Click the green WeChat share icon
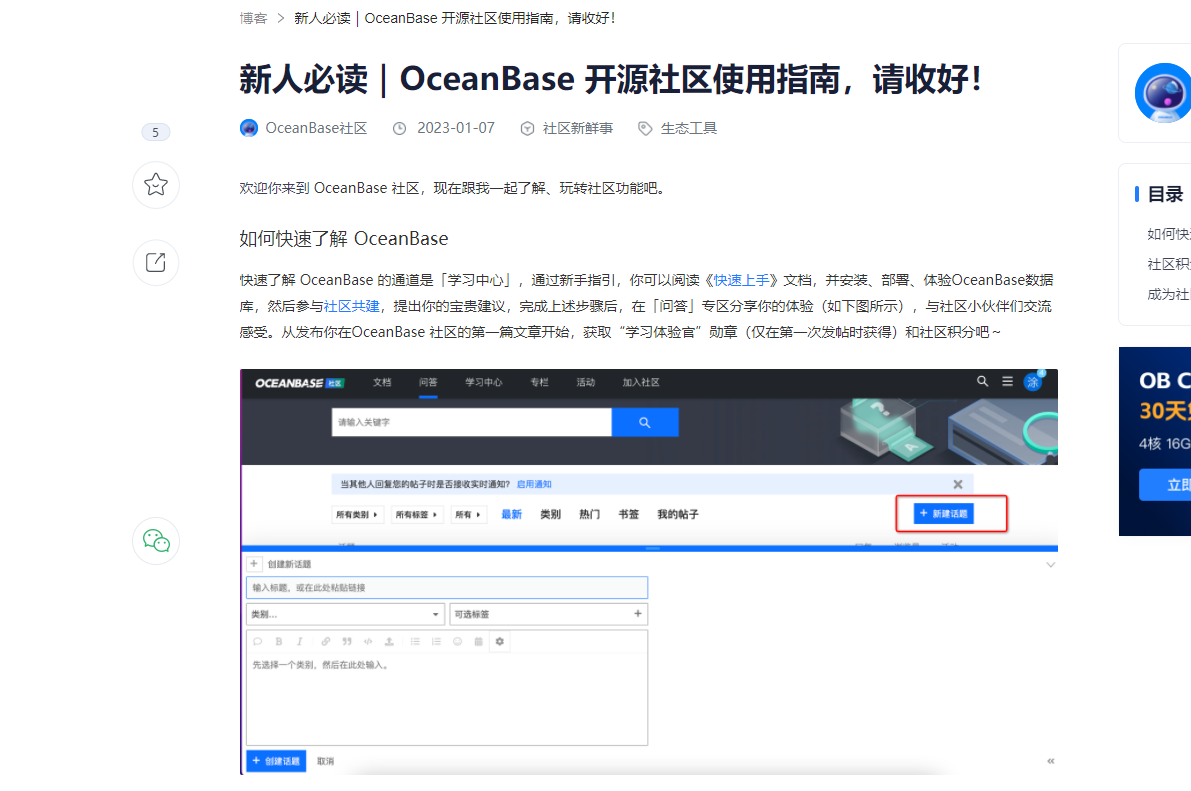 coord(156,541)
